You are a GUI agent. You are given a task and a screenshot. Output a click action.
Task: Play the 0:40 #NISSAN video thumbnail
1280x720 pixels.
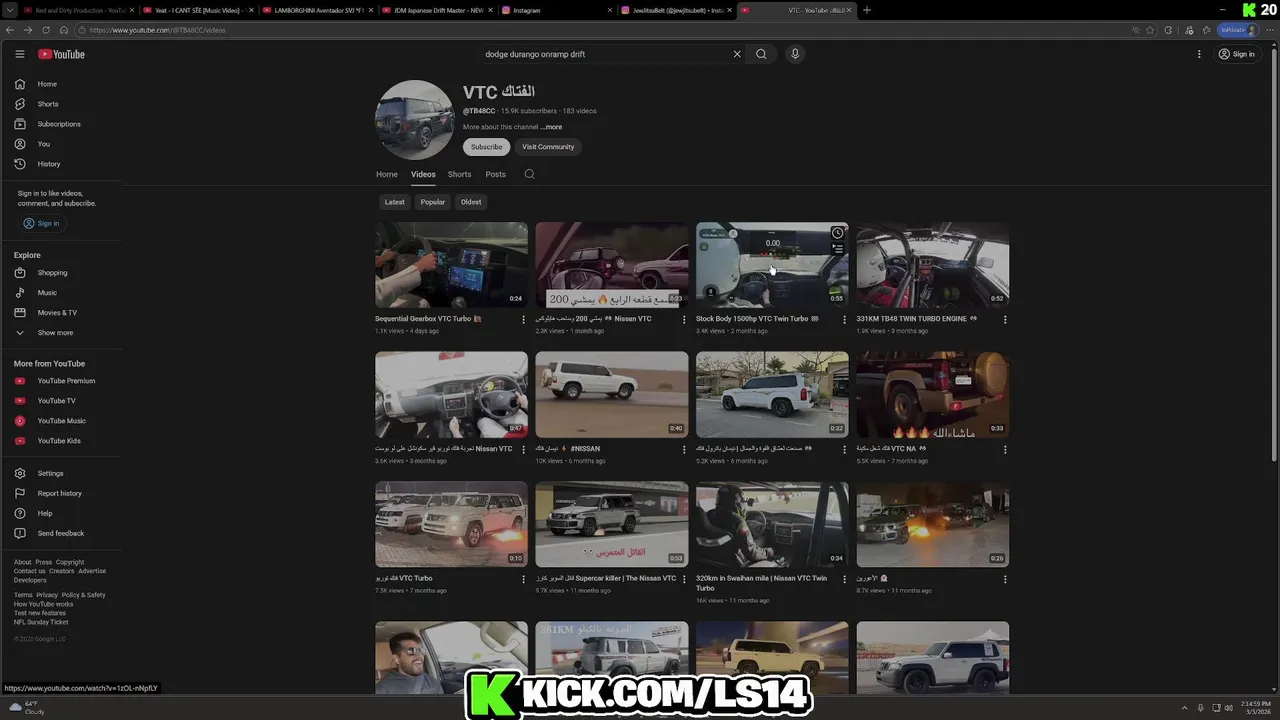[612, 394]
